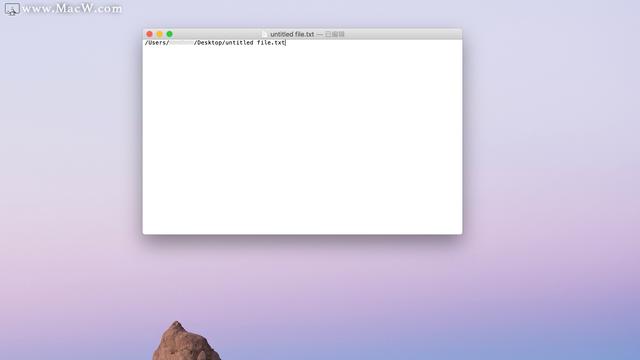Screen dimensions: 640x360
Task: Click the document proxy icon in the title bar
Action: [264, 34]
